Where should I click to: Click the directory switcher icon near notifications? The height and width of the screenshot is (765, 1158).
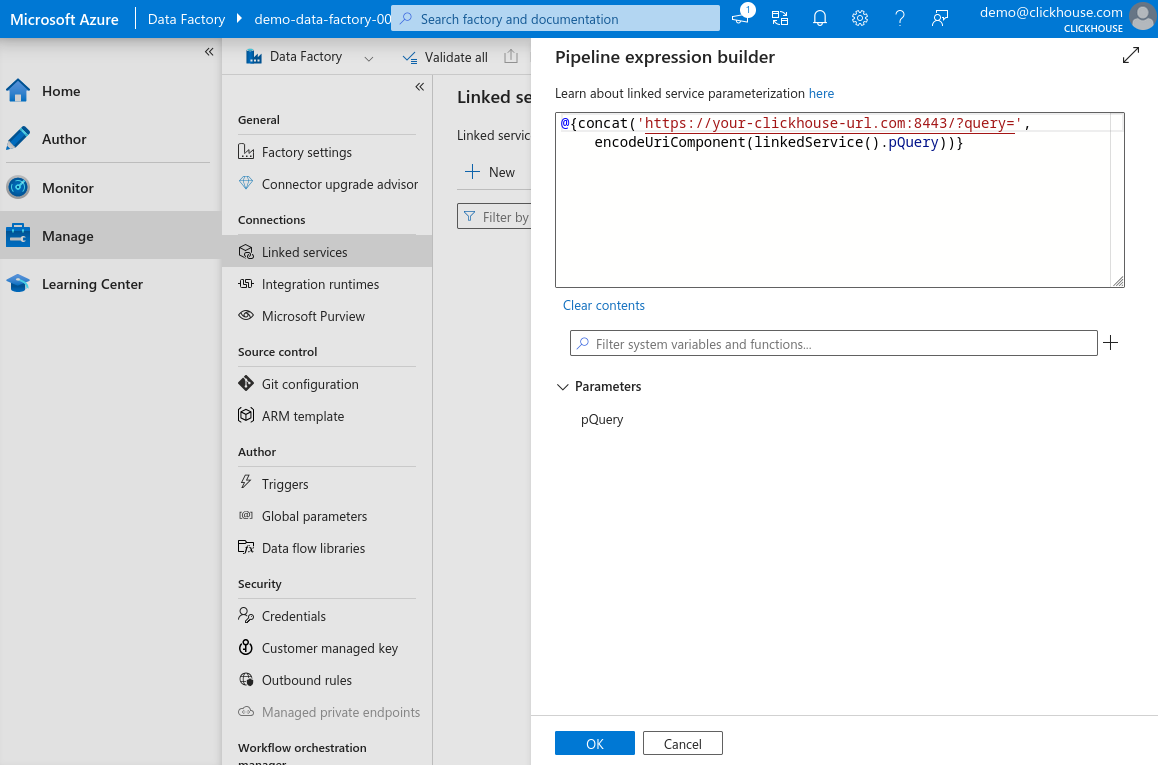pyautogui.click(x=780, y=18)
